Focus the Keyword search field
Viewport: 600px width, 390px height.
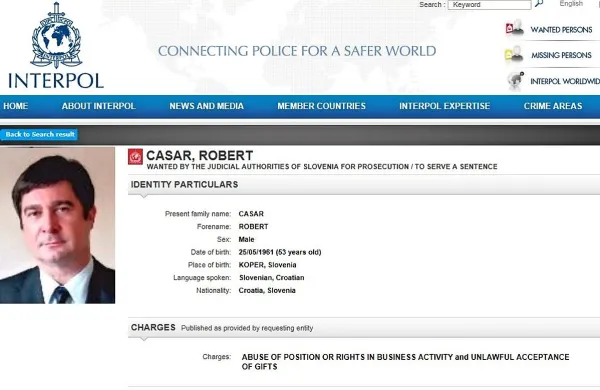click(489, 5)
